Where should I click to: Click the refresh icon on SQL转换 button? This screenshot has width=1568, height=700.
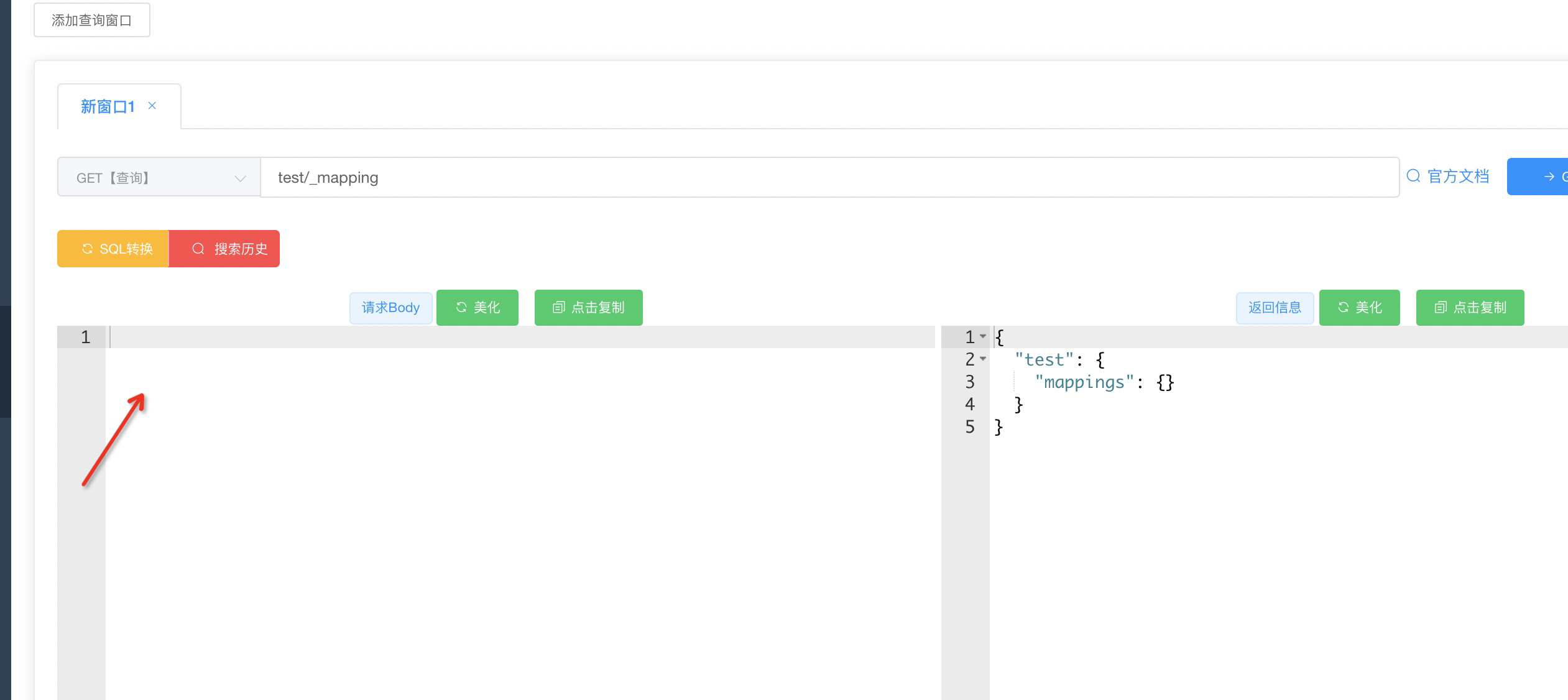(87, 249)
